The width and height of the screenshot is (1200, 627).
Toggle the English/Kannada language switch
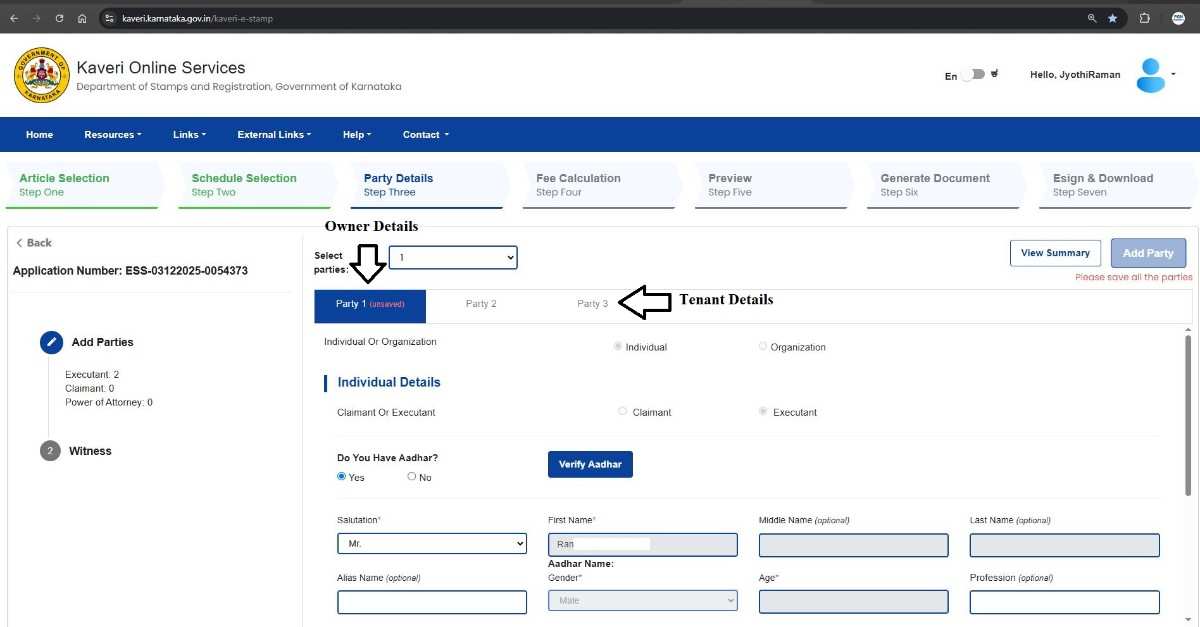point(973,75)
